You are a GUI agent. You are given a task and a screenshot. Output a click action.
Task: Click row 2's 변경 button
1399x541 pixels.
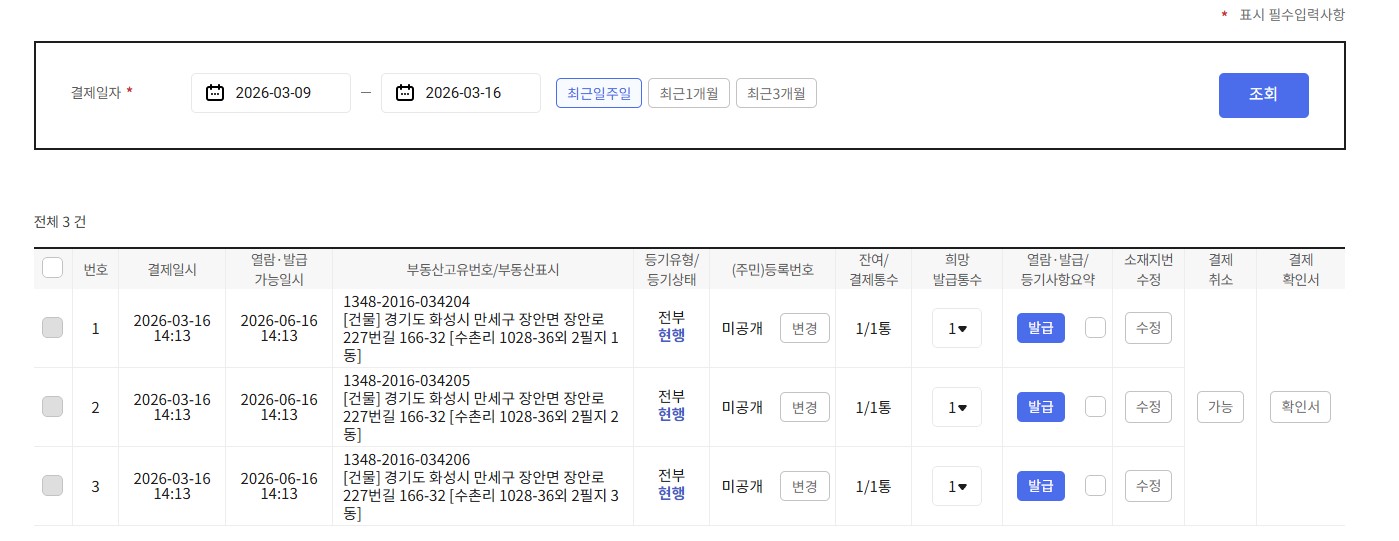pos(804,407)
